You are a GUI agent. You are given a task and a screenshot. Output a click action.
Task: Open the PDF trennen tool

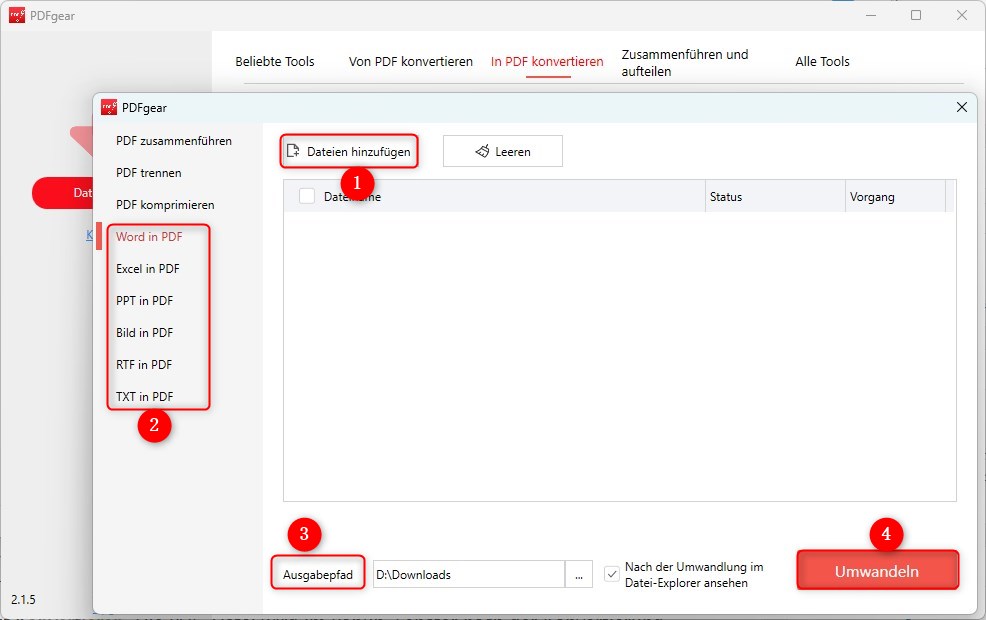[150, 173]
